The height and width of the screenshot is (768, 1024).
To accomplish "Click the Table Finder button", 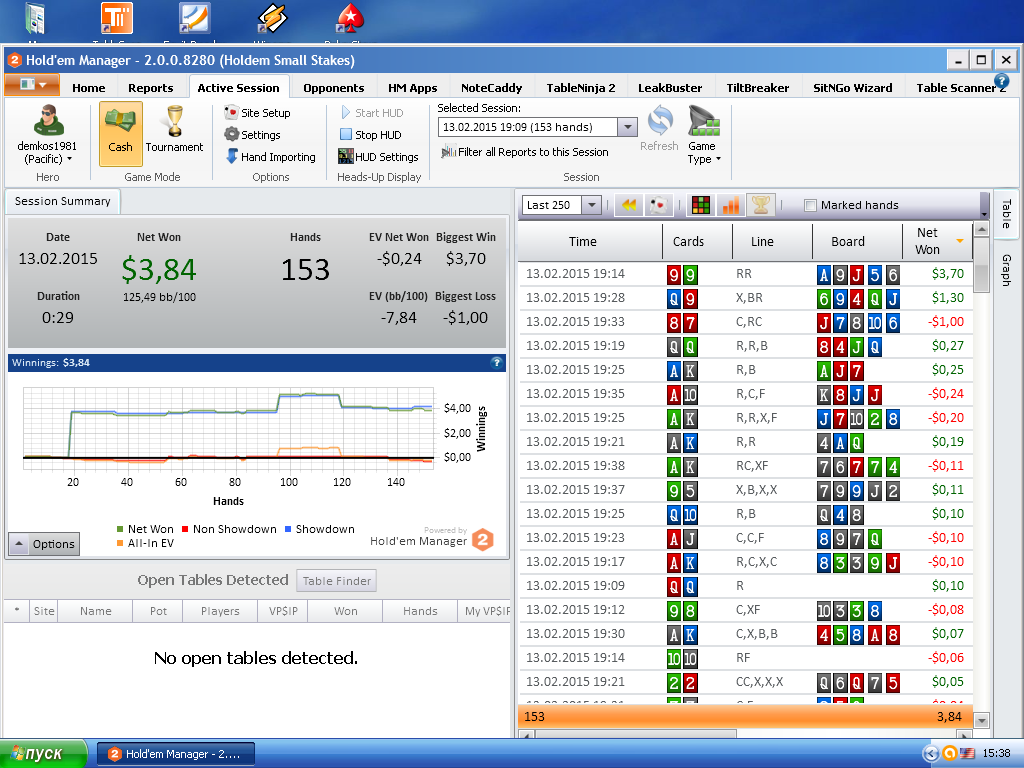I will tap(336, 581).
